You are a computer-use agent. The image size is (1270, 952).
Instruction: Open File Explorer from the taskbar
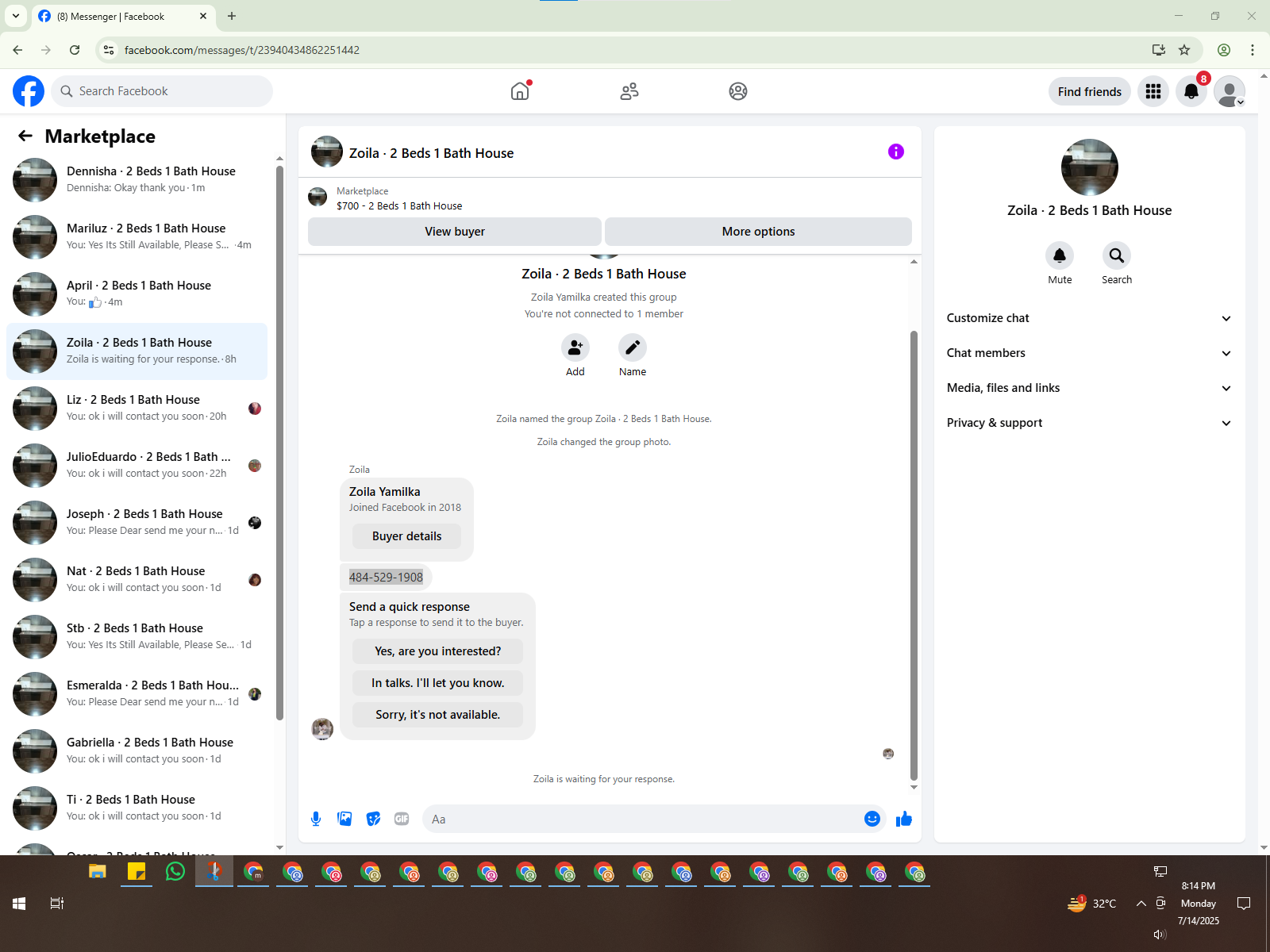(98, 872)
